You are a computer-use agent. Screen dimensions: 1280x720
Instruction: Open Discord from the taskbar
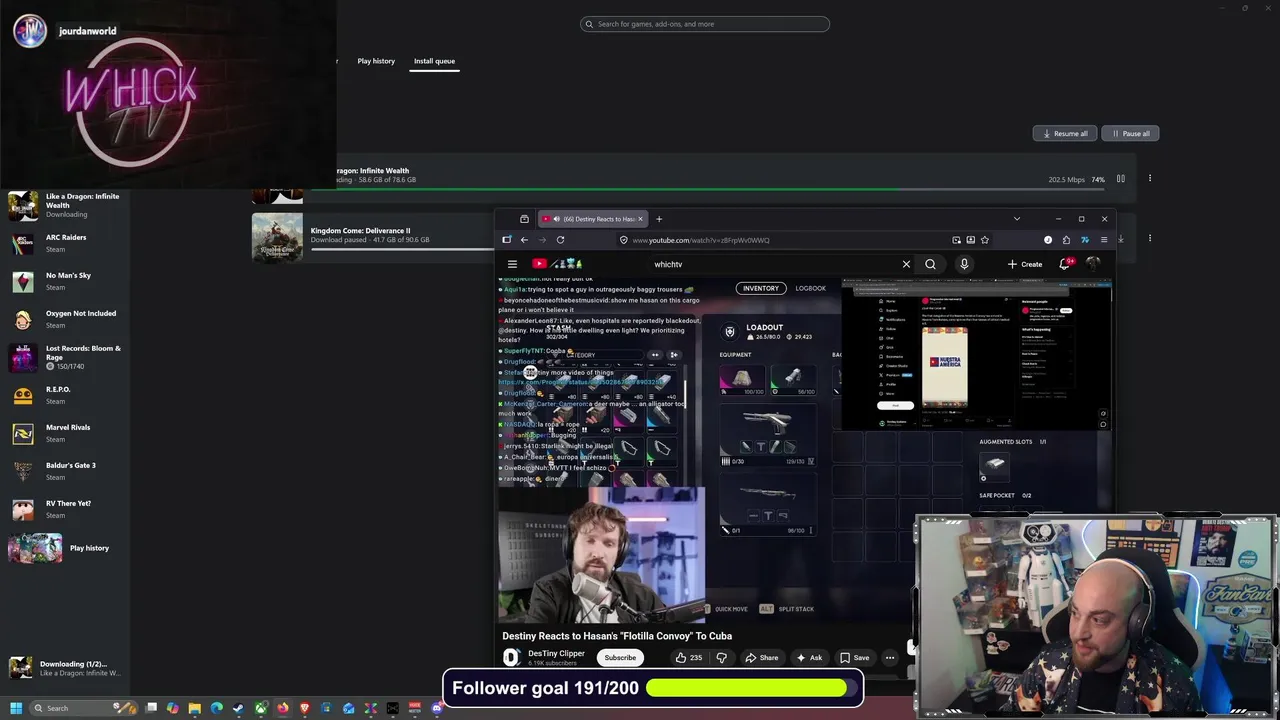(436, 708)
